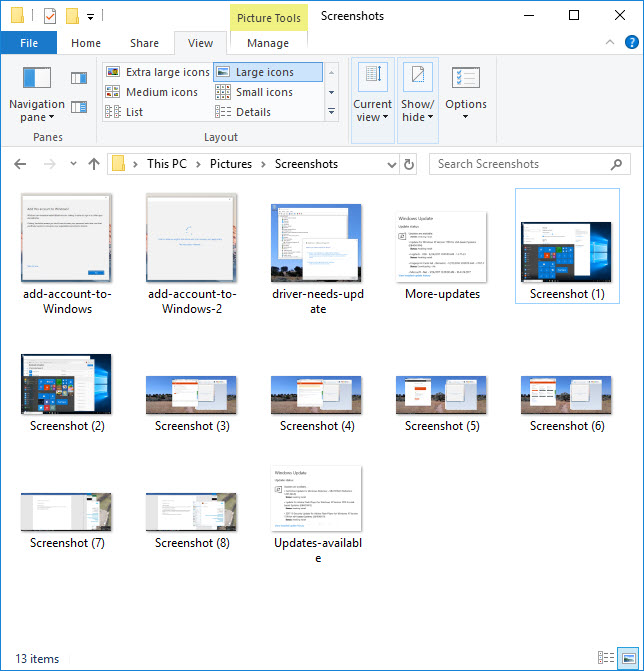Open Show/hide dropdown
The image size is (644, 671).
coord(418,100)
